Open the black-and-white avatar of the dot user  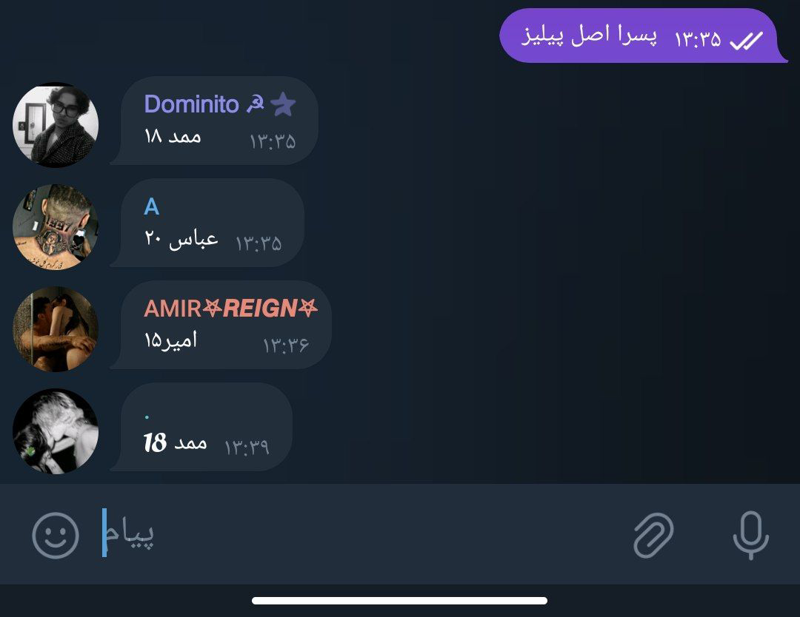56,431
